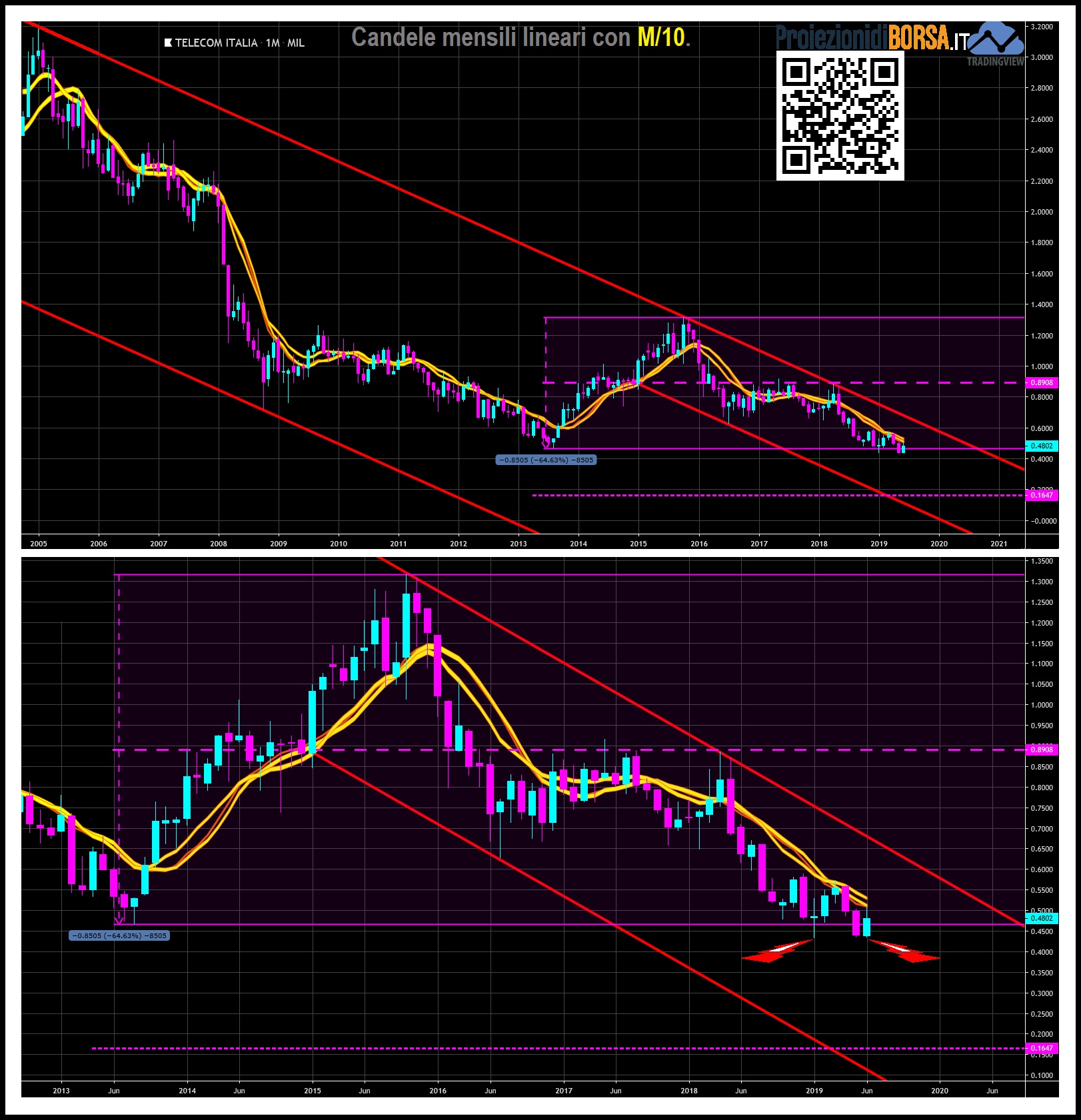Image resolution: width=1081 pixels, height=1120 pixels.
Task: Click the chart title 'Candele mensili lineari con M/10.'
Action: click(x=521, y=37)
